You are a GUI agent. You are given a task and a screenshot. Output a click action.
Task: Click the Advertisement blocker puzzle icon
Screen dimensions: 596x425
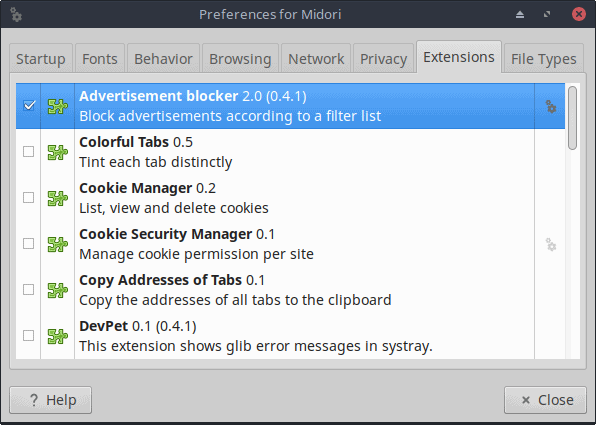pyautogui.click(x=57, y=106)
